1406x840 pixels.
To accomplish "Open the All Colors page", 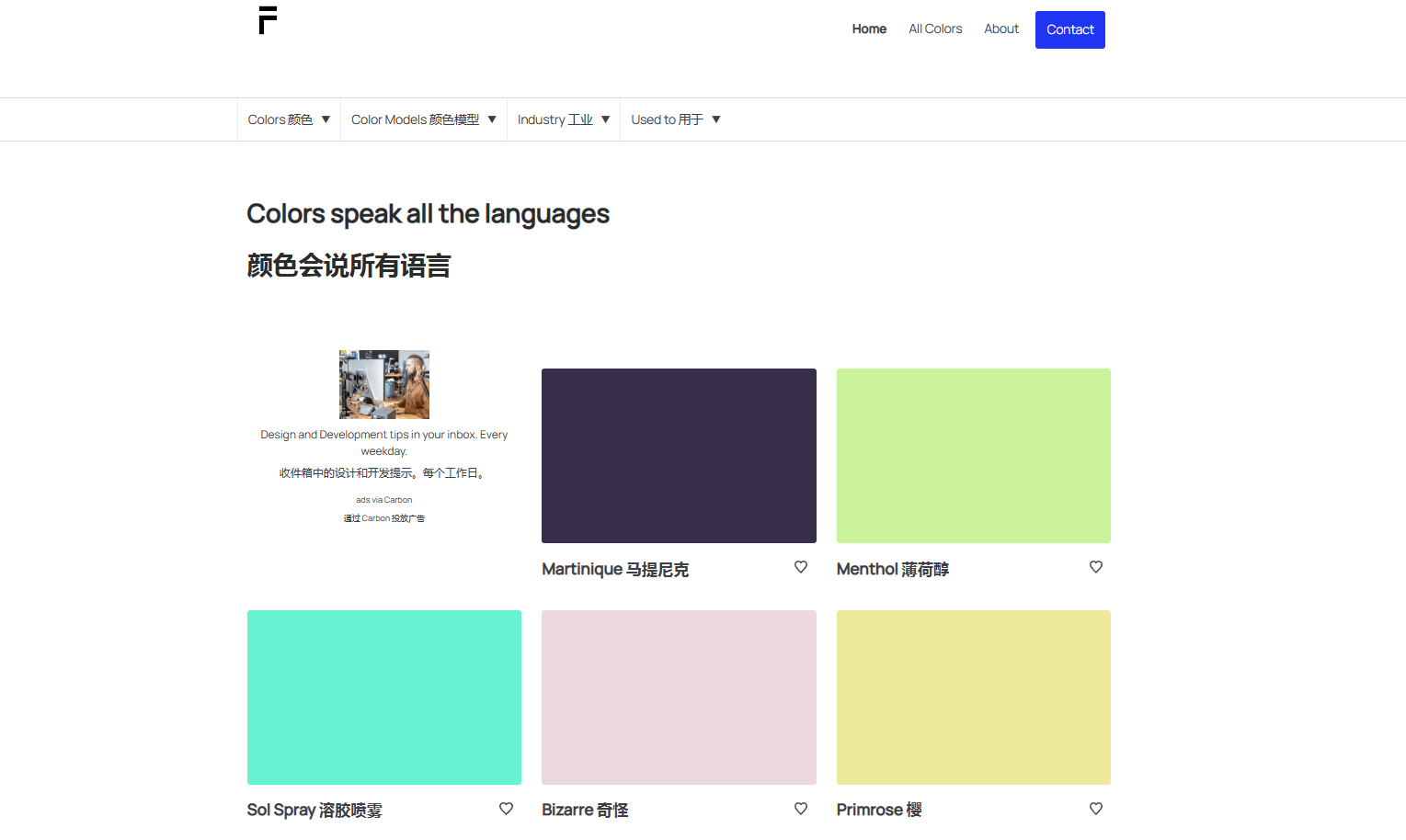I will click(935, 29).
